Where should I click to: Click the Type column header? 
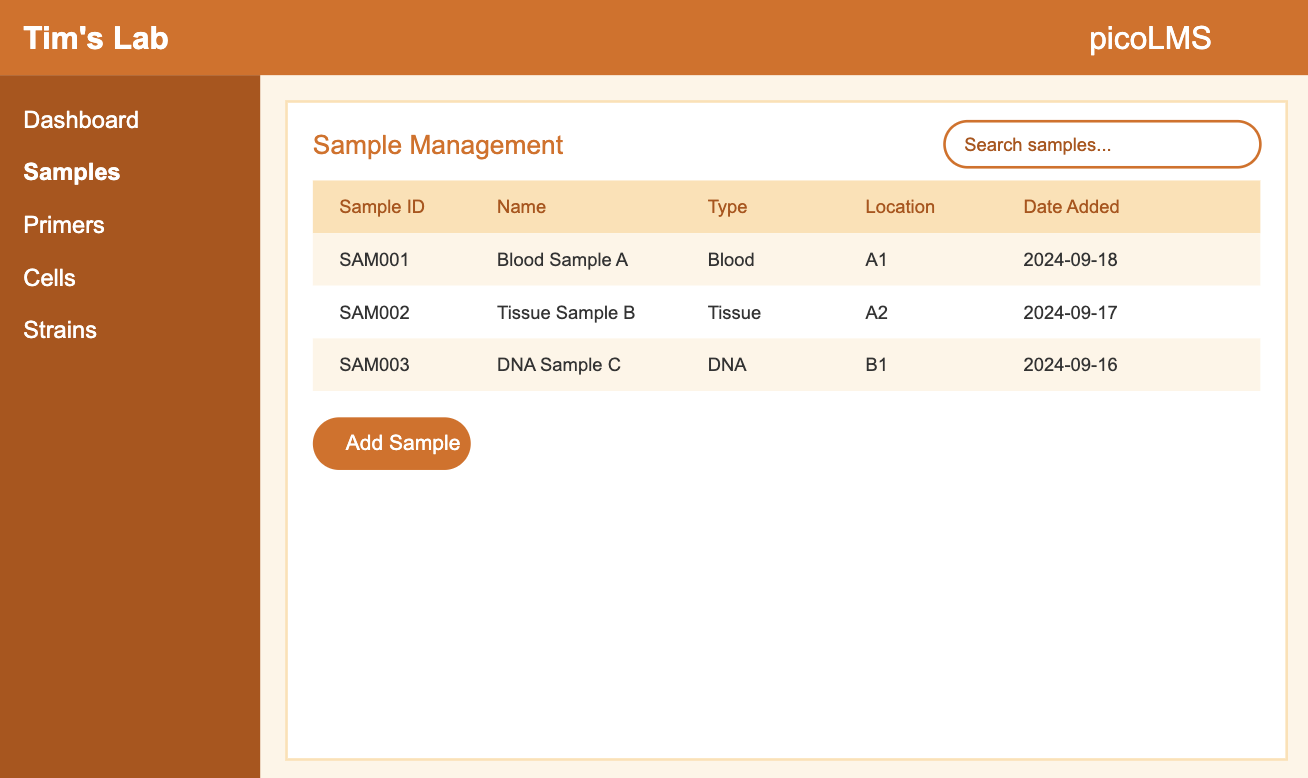coord(727,207)
